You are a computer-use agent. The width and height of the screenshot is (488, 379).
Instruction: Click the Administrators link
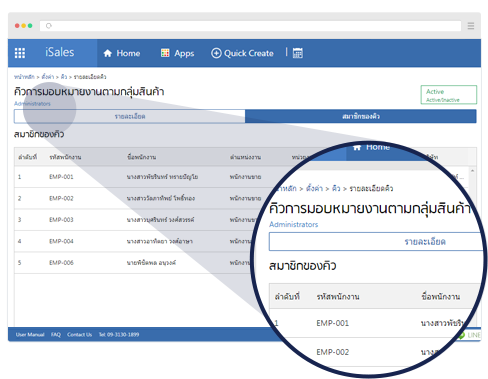click(32, 104)
